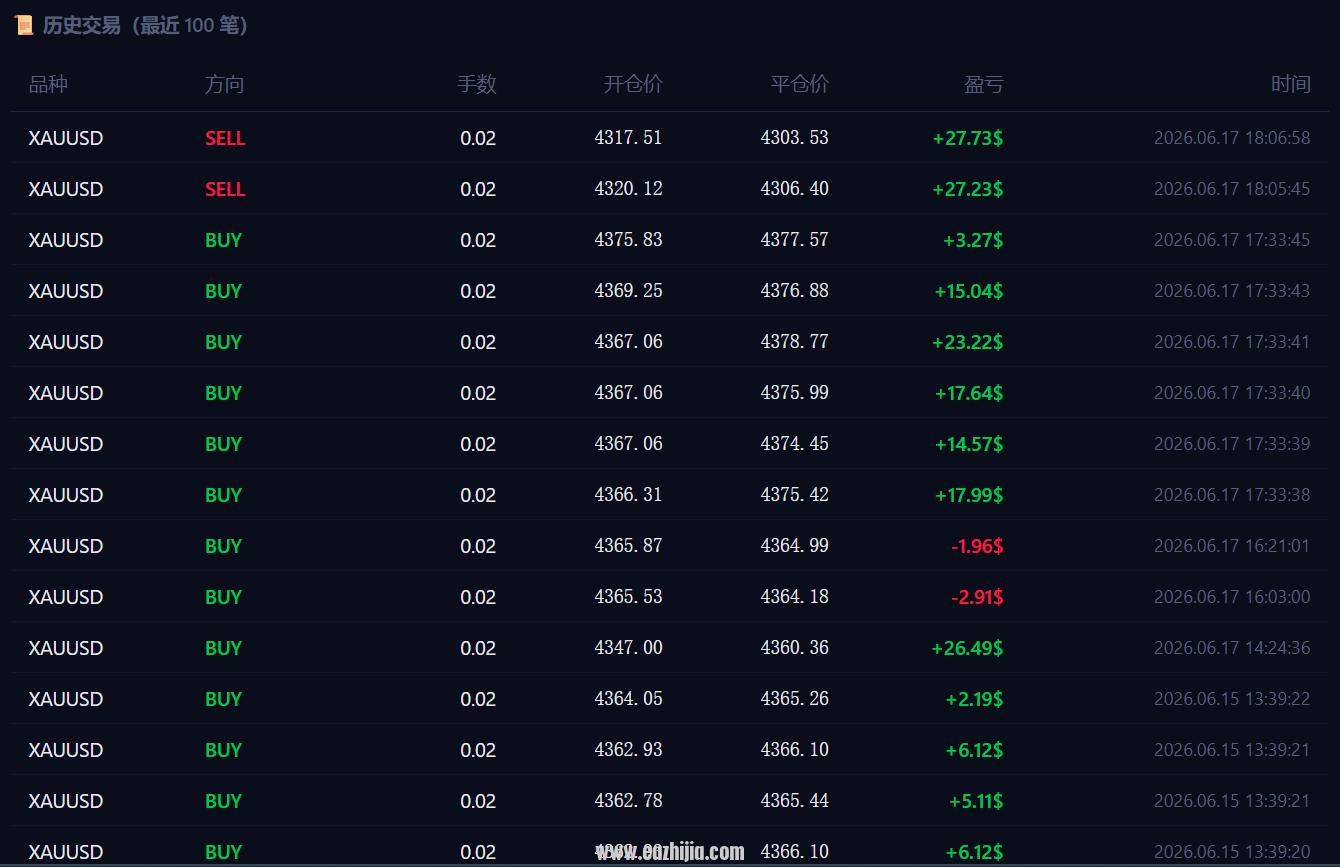This screenshot has width=1340, height=867.
Task: Click timestamp 2026.06.17 17:33:45
Action: coord(1232,240)
